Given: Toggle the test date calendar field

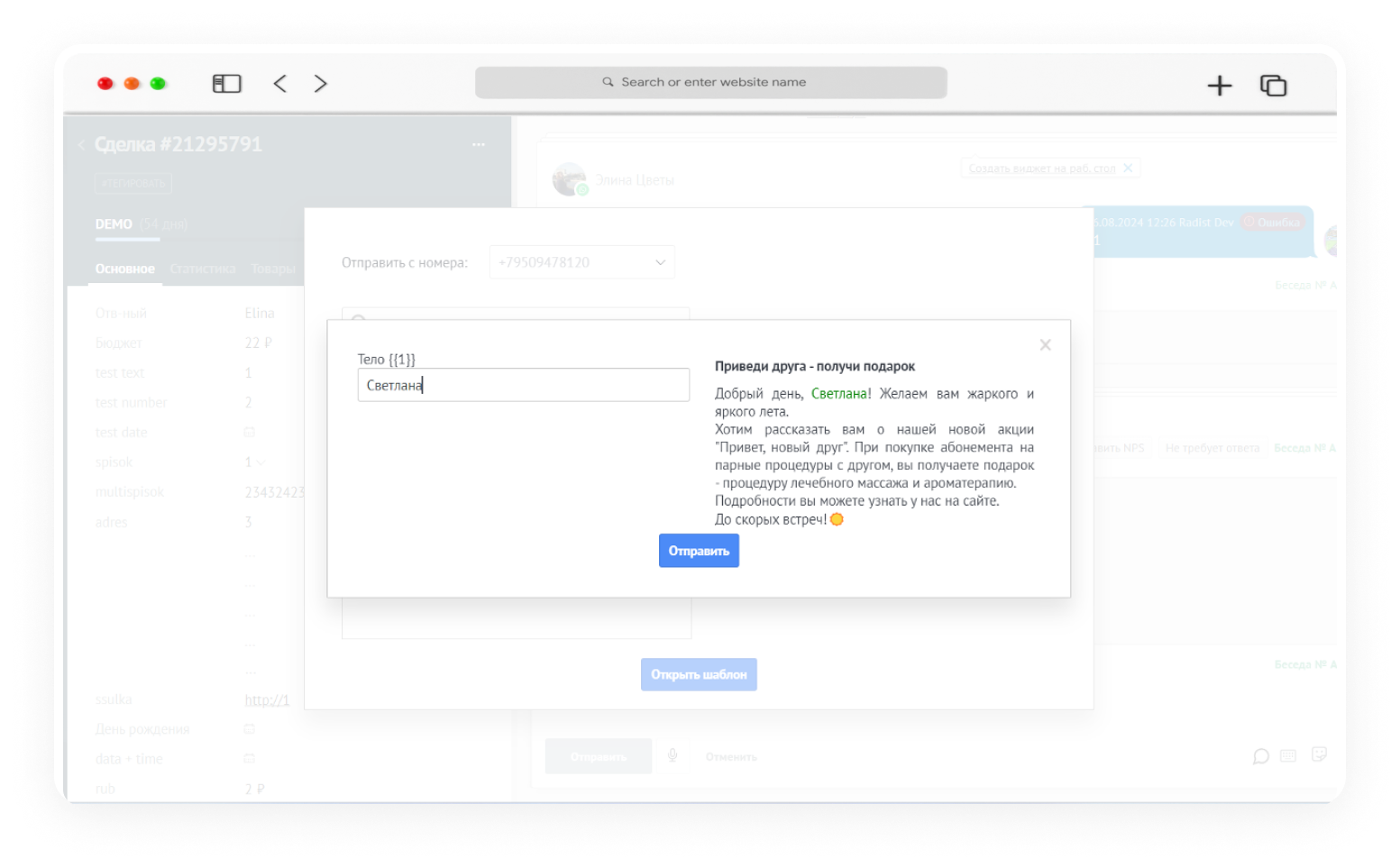Looking at the screenshot, I should tap(250, 433).
